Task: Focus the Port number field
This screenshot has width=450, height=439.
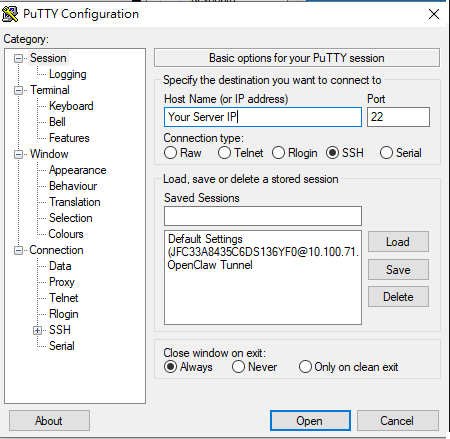Action: (398, 117)
